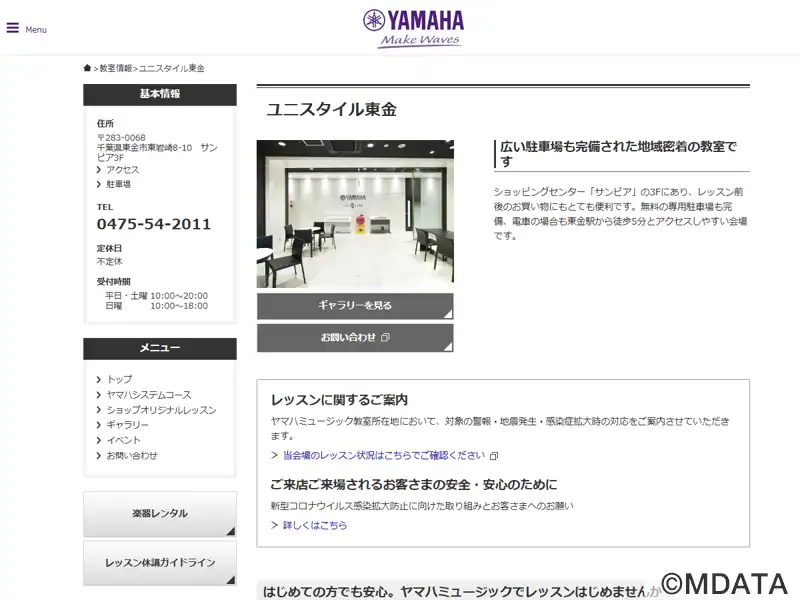Viewport: 800px width, 600px height.
Task: Open 詳しくはこちら link
Action: click(315, 525)
